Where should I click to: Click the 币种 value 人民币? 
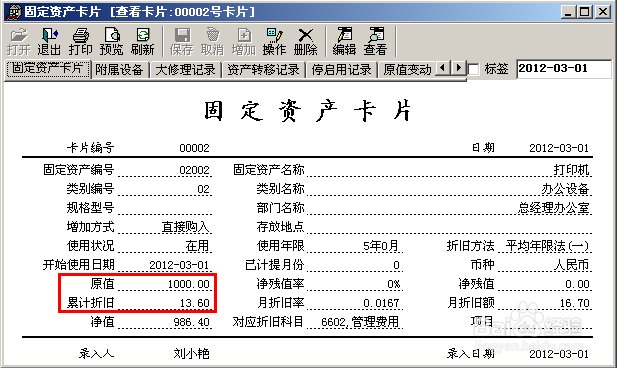click(x=571, y=264)
